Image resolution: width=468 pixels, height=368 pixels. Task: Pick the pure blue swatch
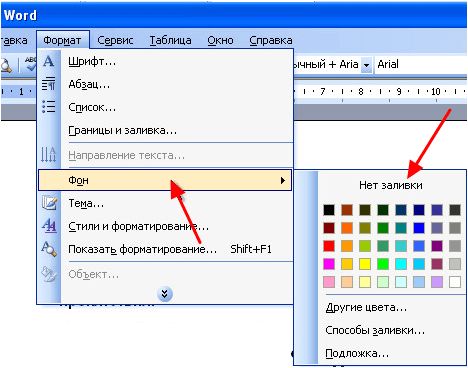point(419,228)
